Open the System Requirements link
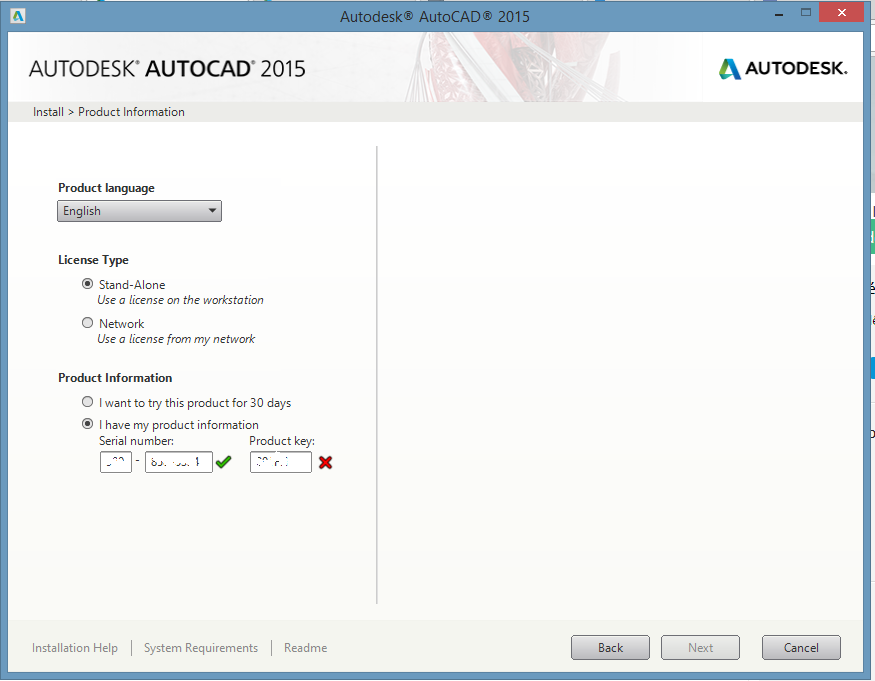The height and width of the screenshot is (681, 875). (x=201, y=648)
